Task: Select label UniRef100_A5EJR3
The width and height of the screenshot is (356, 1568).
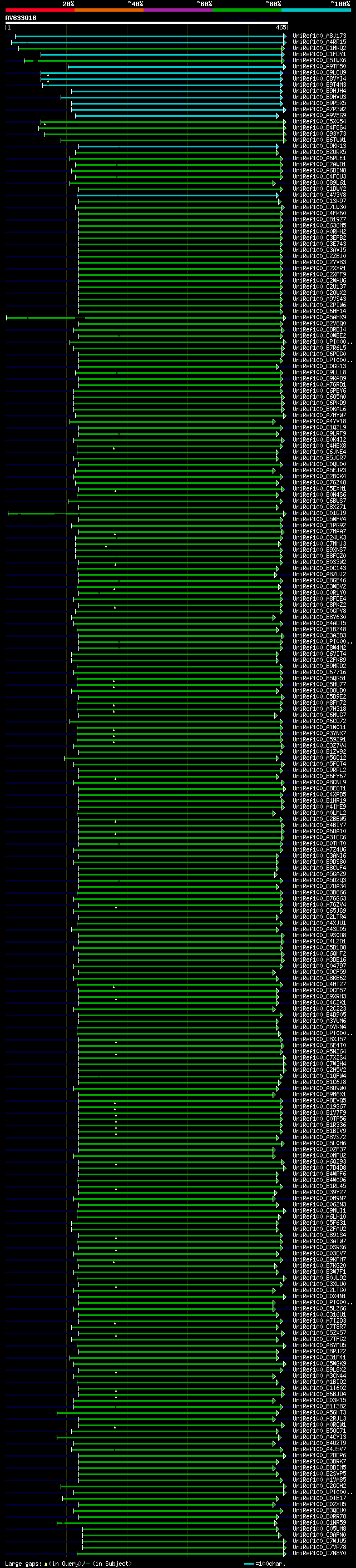Action: tap(319, 470)
